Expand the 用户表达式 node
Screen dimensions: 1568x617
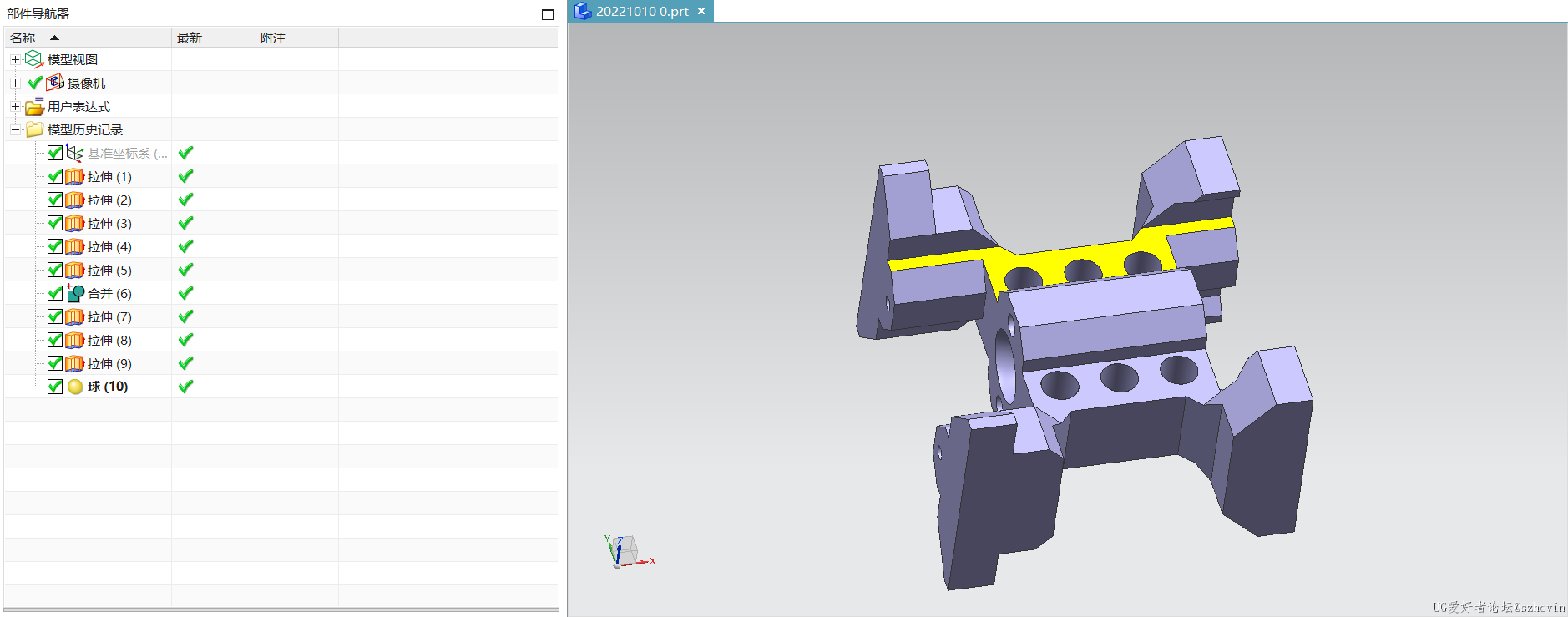click(x=15, y=106)
